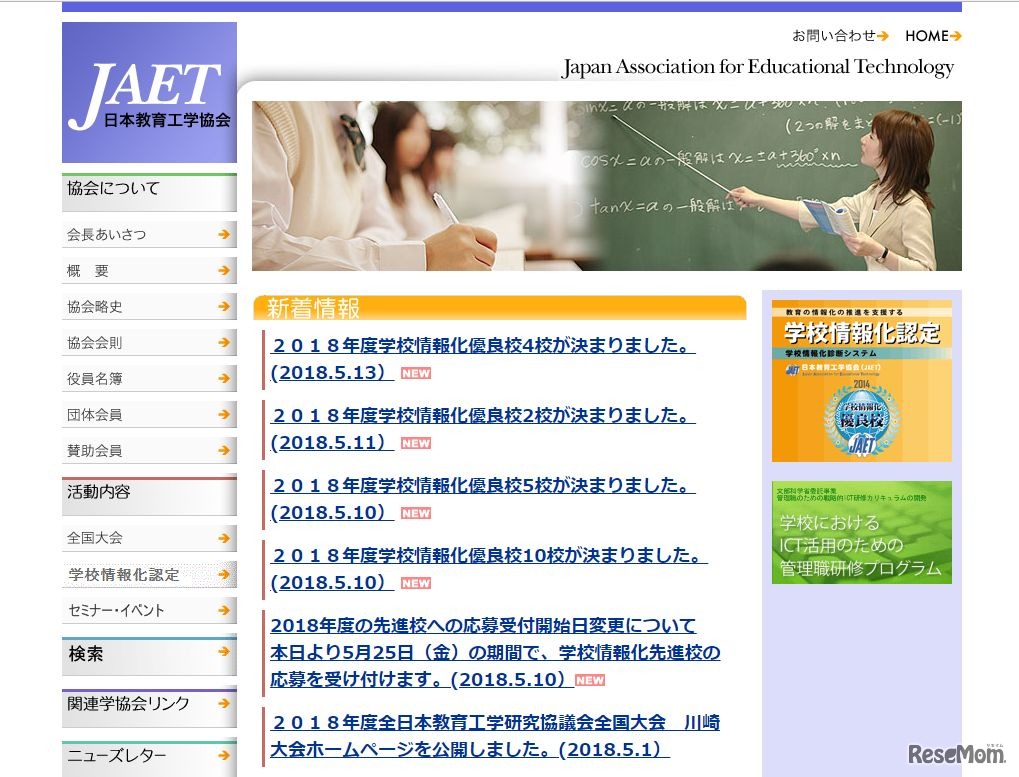The width and height of the screenshot is (1019, 777).
Task: Open the 賛助会員 menu item
Action: coord(149,450)
